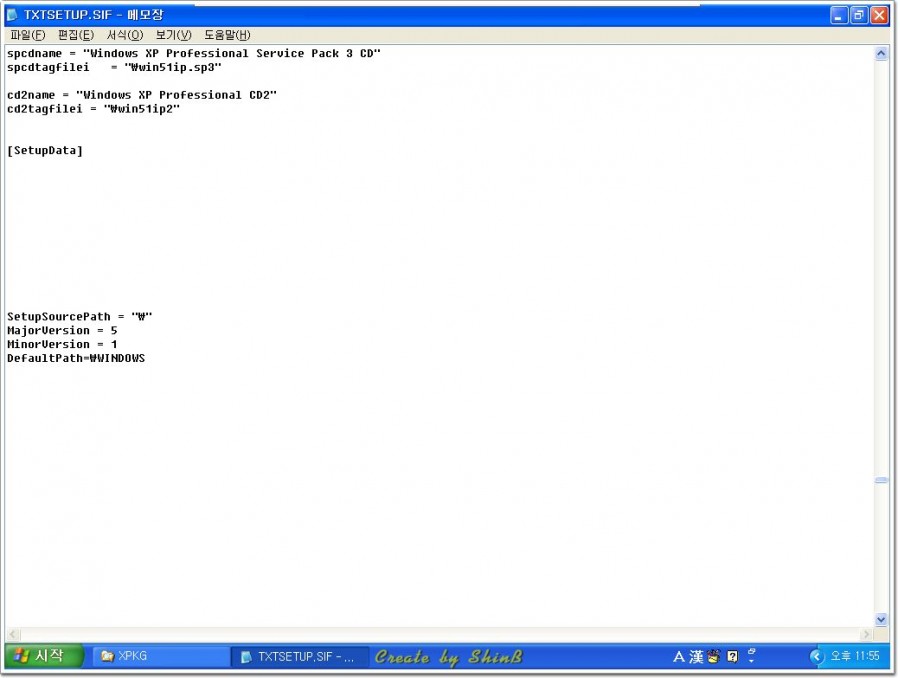Click the vertical scrollbar up arrow

tap(881, 54)
